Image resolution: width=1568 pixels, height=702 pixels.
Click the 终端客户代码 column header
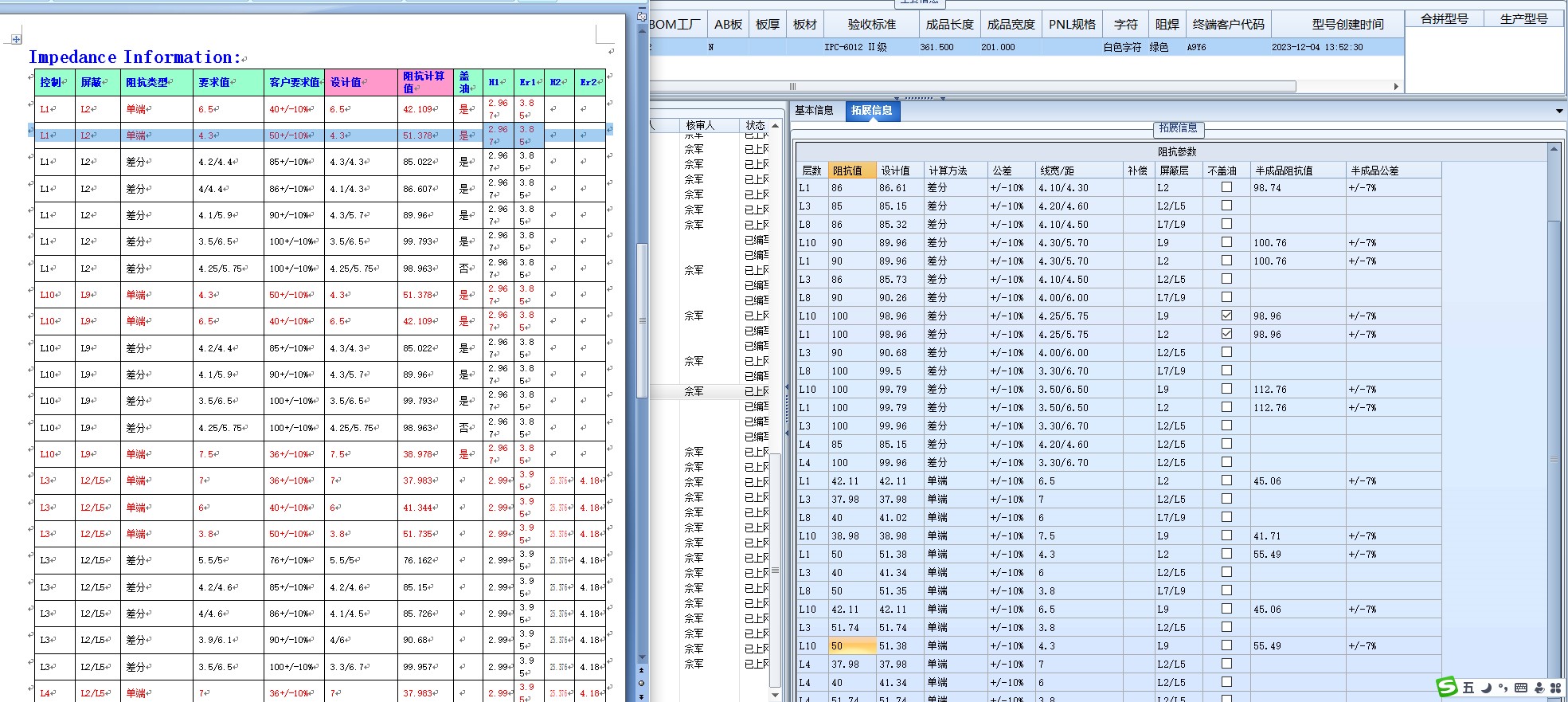click(1228, 25)
